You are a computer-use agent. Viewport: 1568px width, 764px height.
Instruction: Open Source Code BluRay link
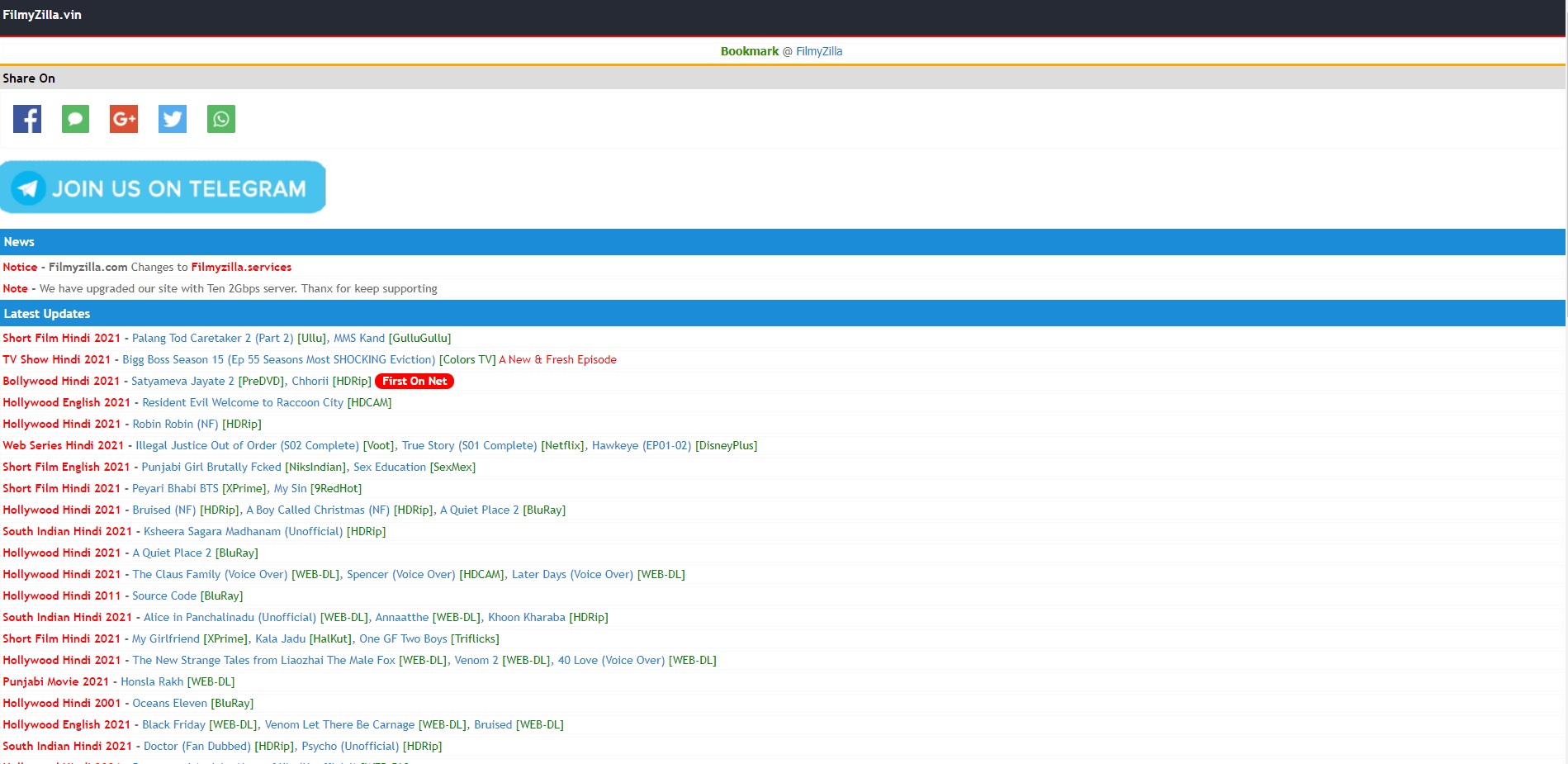coord(164,596)
